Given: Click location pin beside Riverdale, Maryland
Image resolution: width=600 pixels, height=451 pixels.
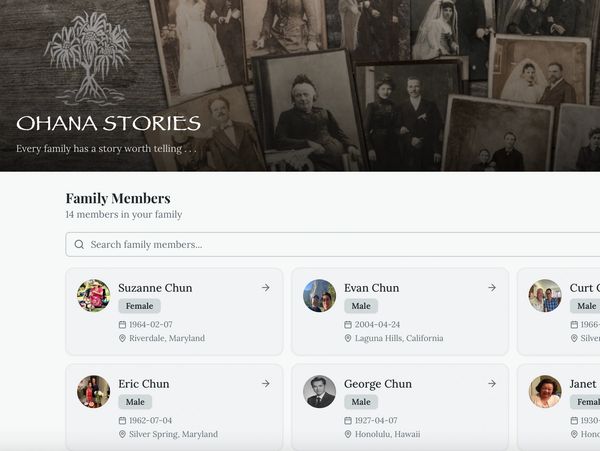Looking at the screenshot, I should [122, 339].
